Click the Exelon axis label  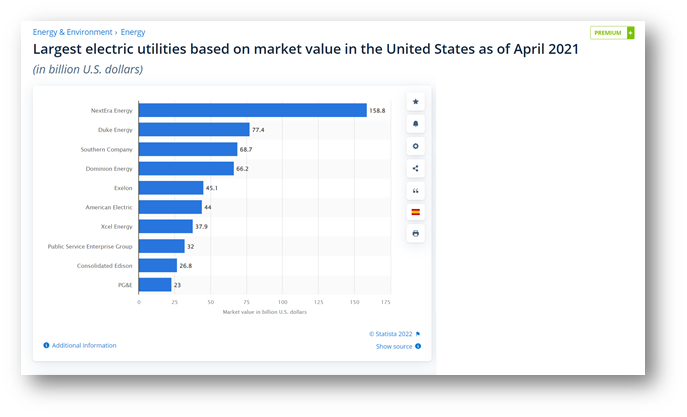pos(123,188)
